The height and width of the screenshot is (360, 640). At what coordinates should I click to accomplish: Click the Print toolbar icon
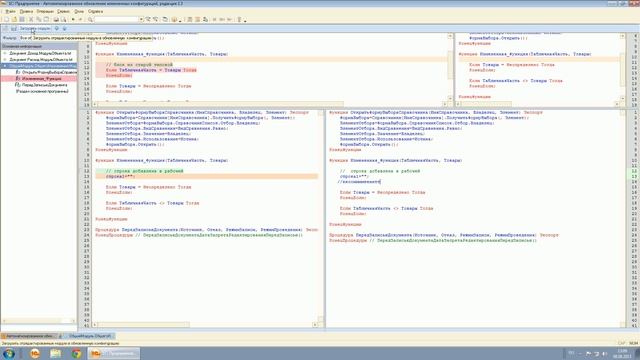pyautogui.click(x=56, y=19)
